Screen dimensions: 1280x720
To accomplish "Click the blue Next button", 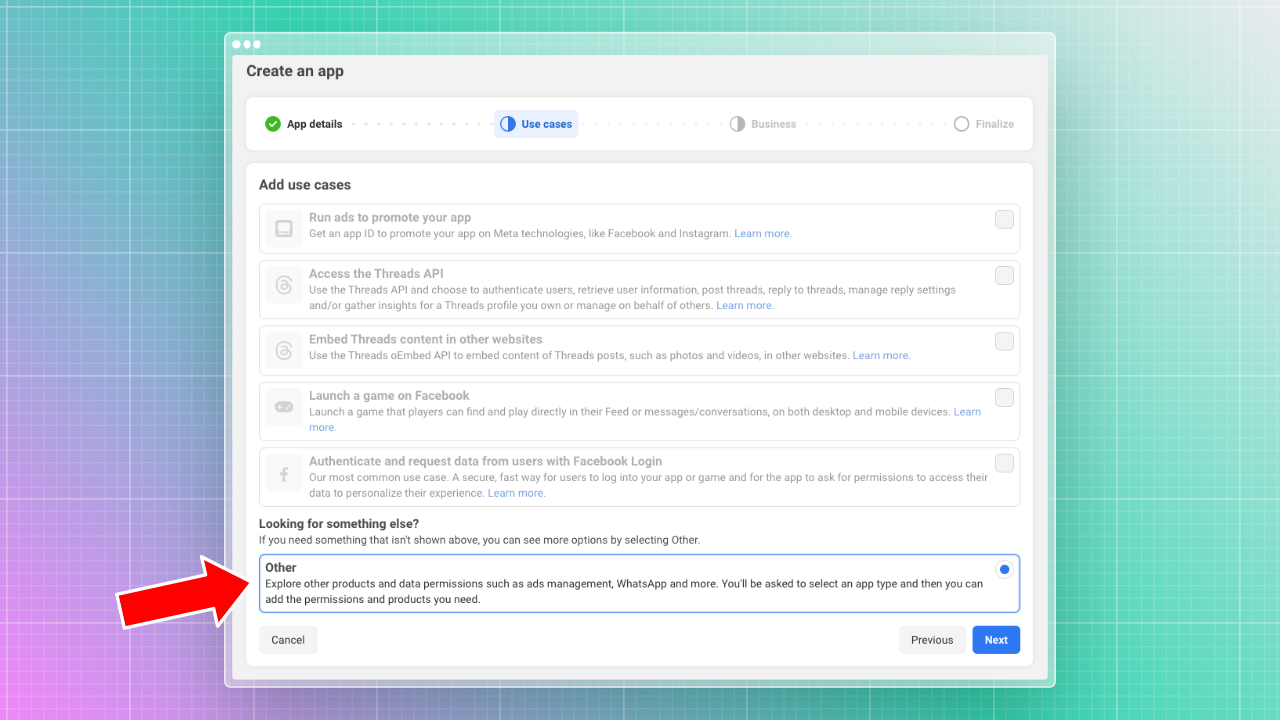I will 996,640.
